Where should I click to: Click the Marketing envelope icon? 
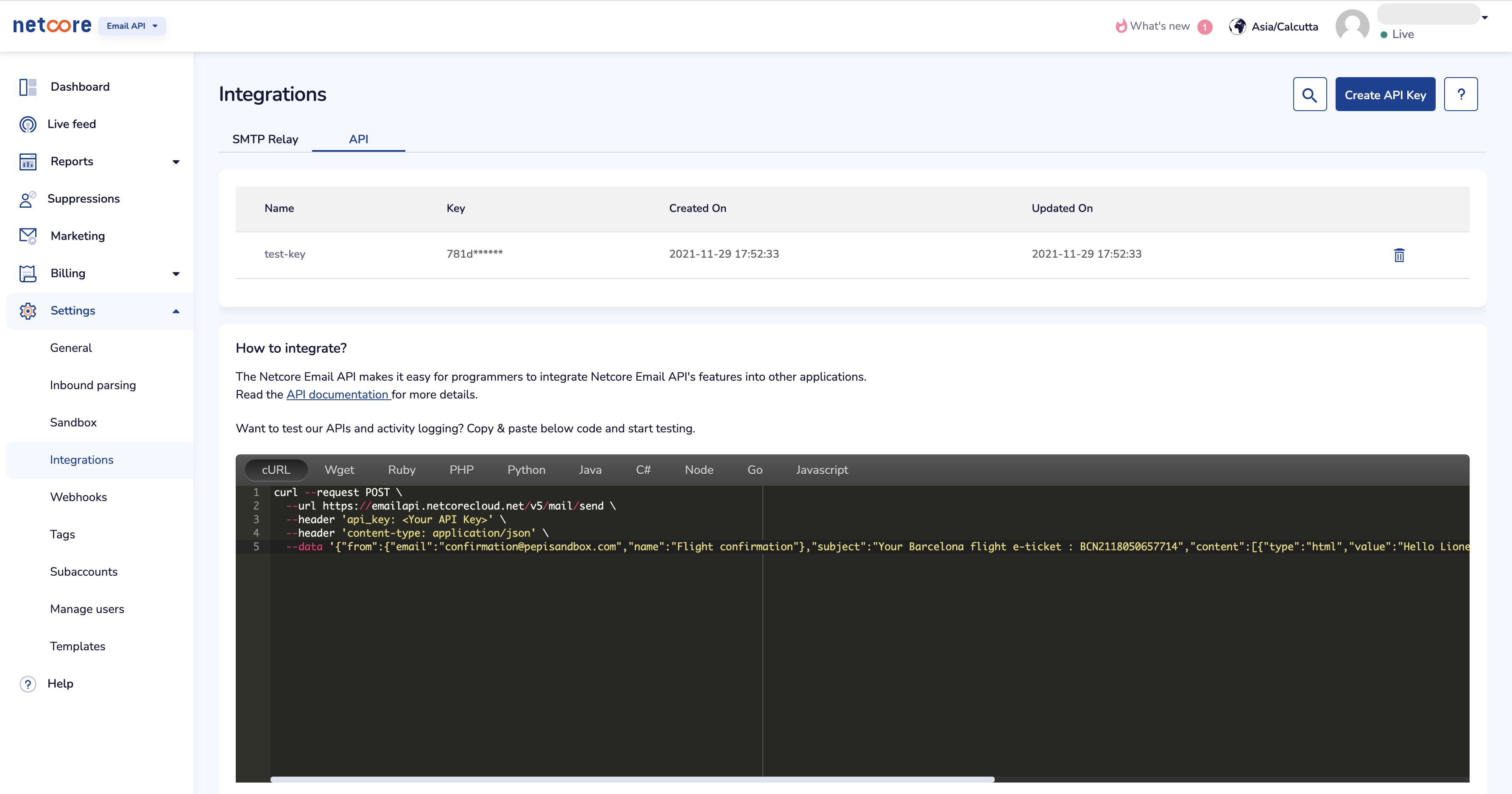[x=28, y=236]
